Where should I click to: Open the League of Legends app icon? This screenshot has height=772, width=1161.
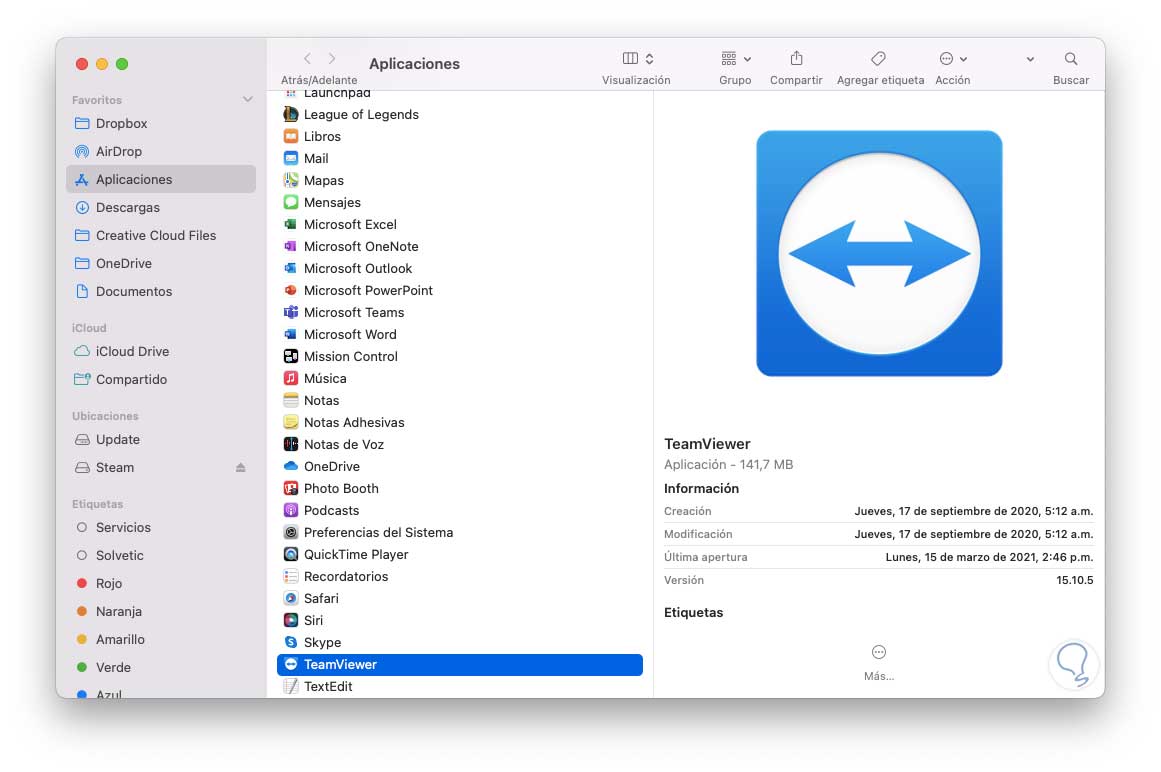tap(291, 114)
